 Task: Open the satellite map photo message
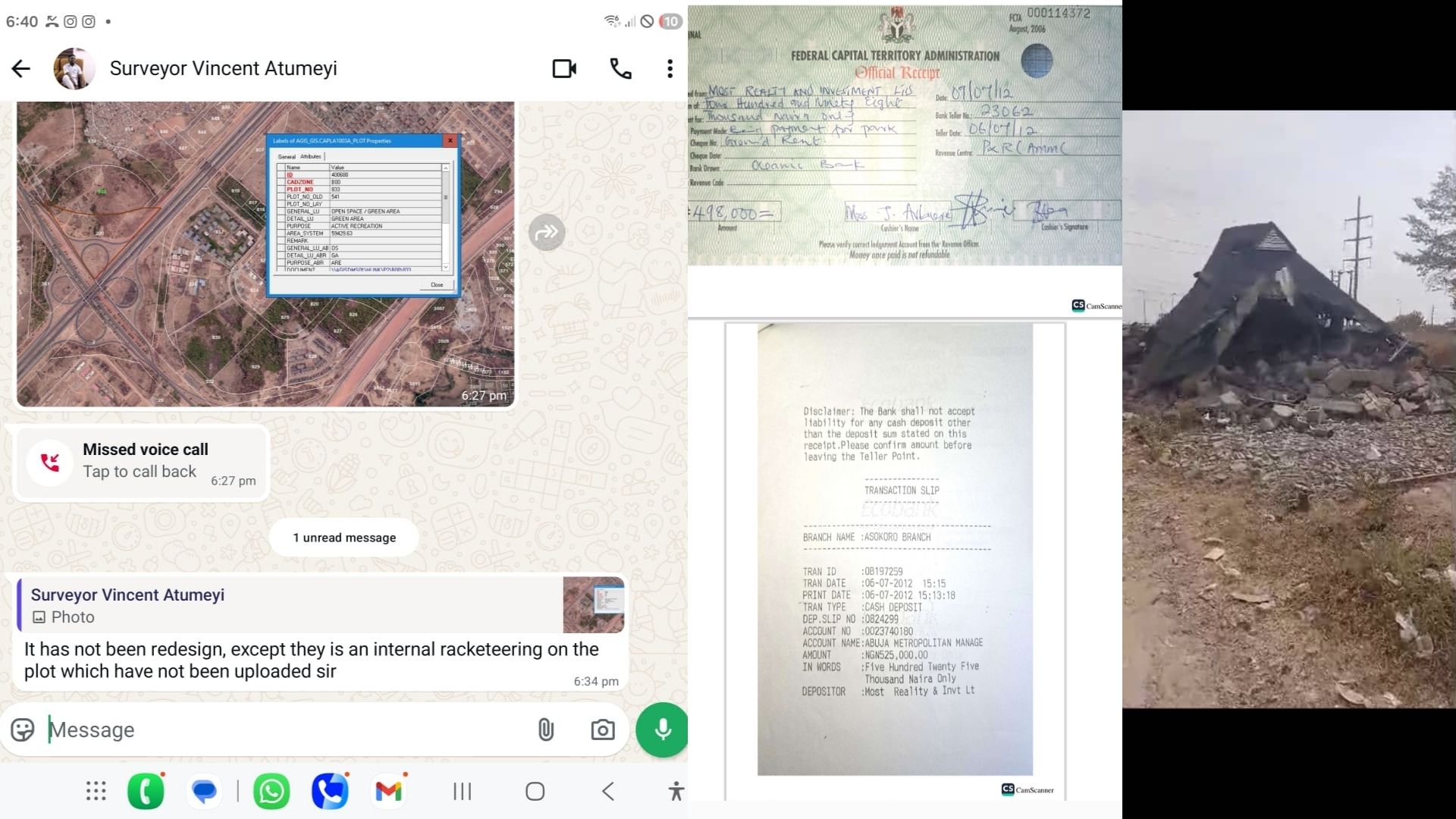[265, 254]
